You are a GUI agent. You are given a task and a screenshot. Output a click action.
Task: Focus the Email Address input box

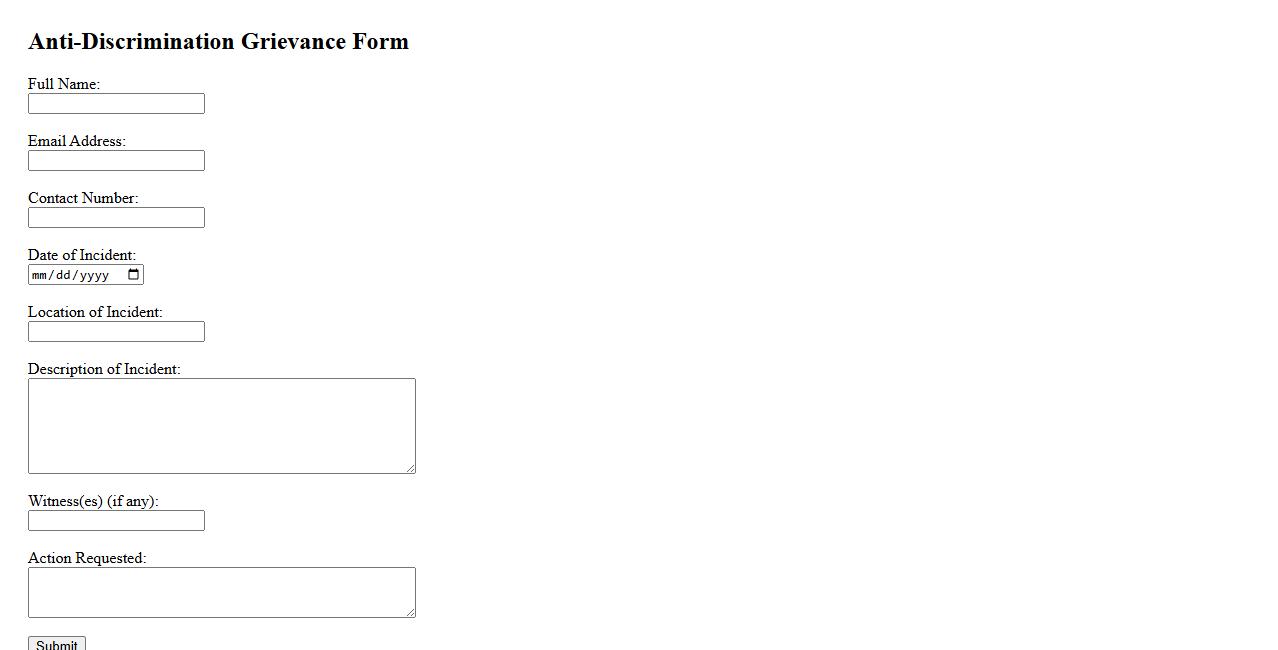[116, 161]
